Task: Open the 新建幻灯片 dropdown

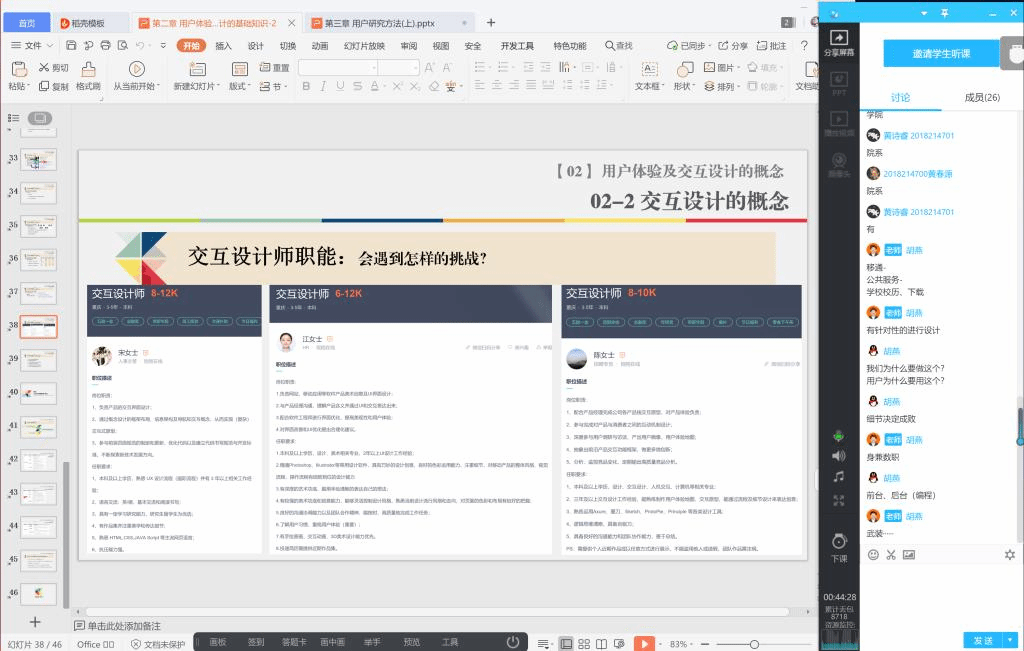Action: point(193,86)
